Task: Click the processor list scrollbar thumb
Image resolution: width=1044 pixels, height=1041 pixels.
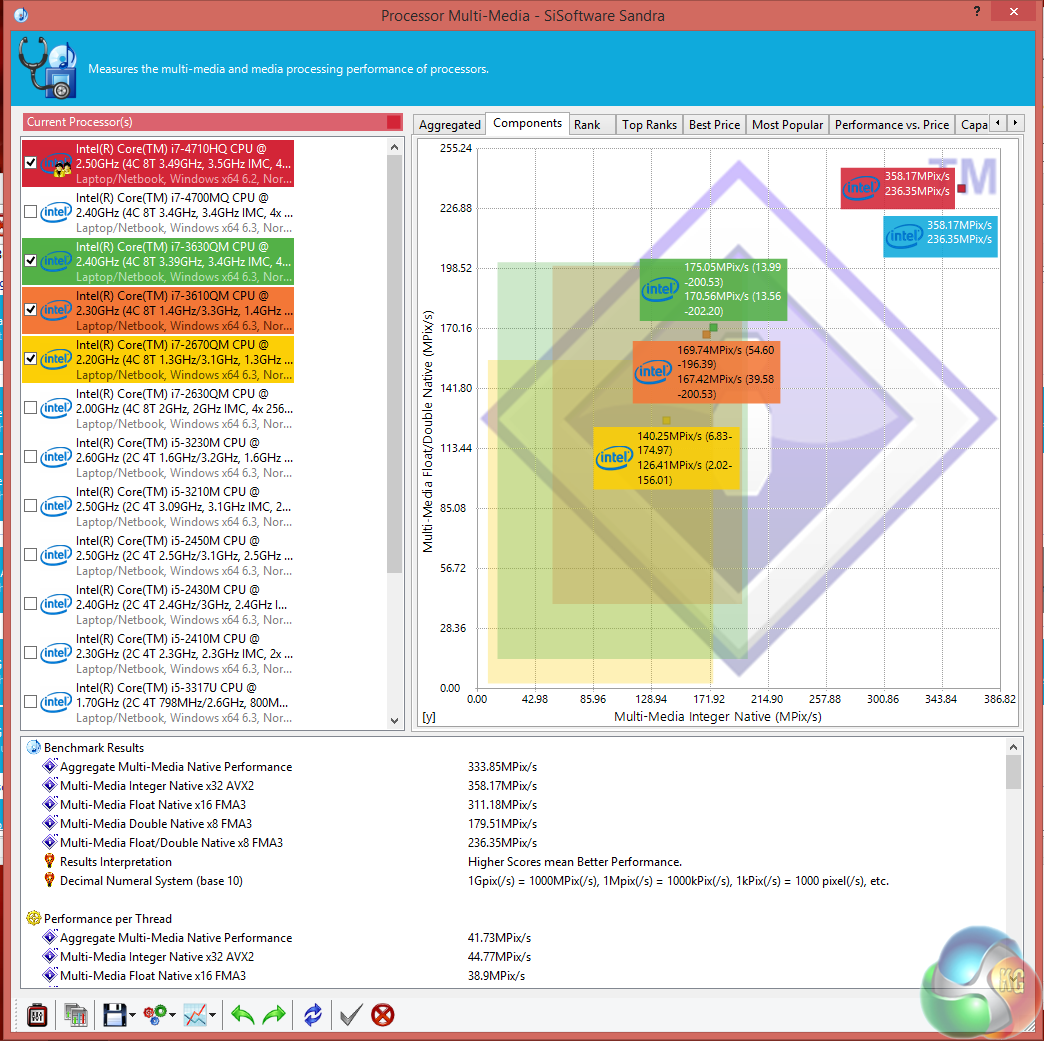Action: (394, 364)
